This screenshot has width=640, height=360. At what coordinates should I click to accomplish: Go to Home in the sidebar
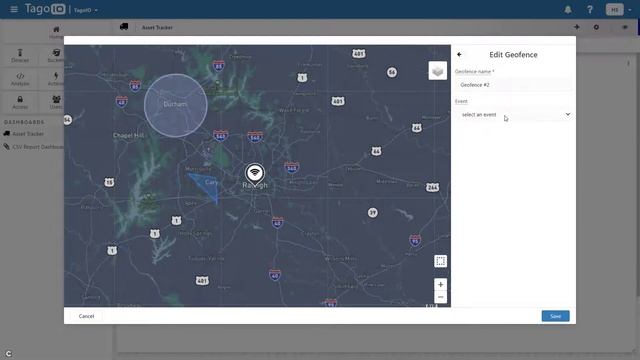coord(56,32)
